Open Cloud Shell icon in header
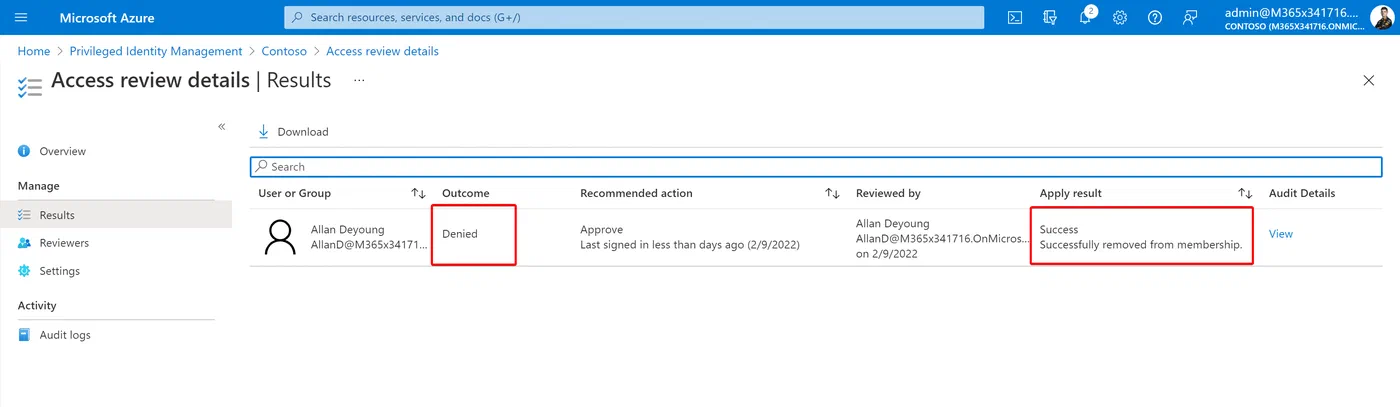Image resolution: width=1400 pixels, height=407 pixels. coord(1014,17)
